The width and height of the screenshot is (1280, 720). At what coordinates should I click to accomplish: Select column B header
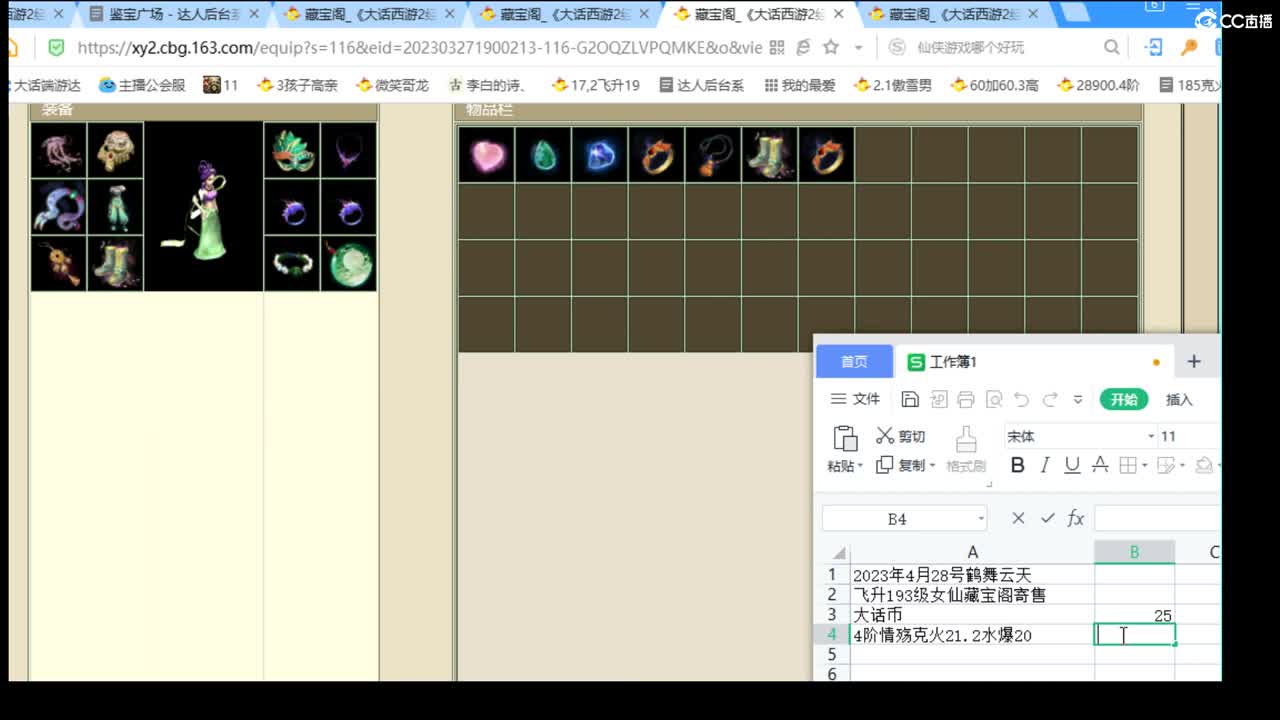tap(1134, 552)
